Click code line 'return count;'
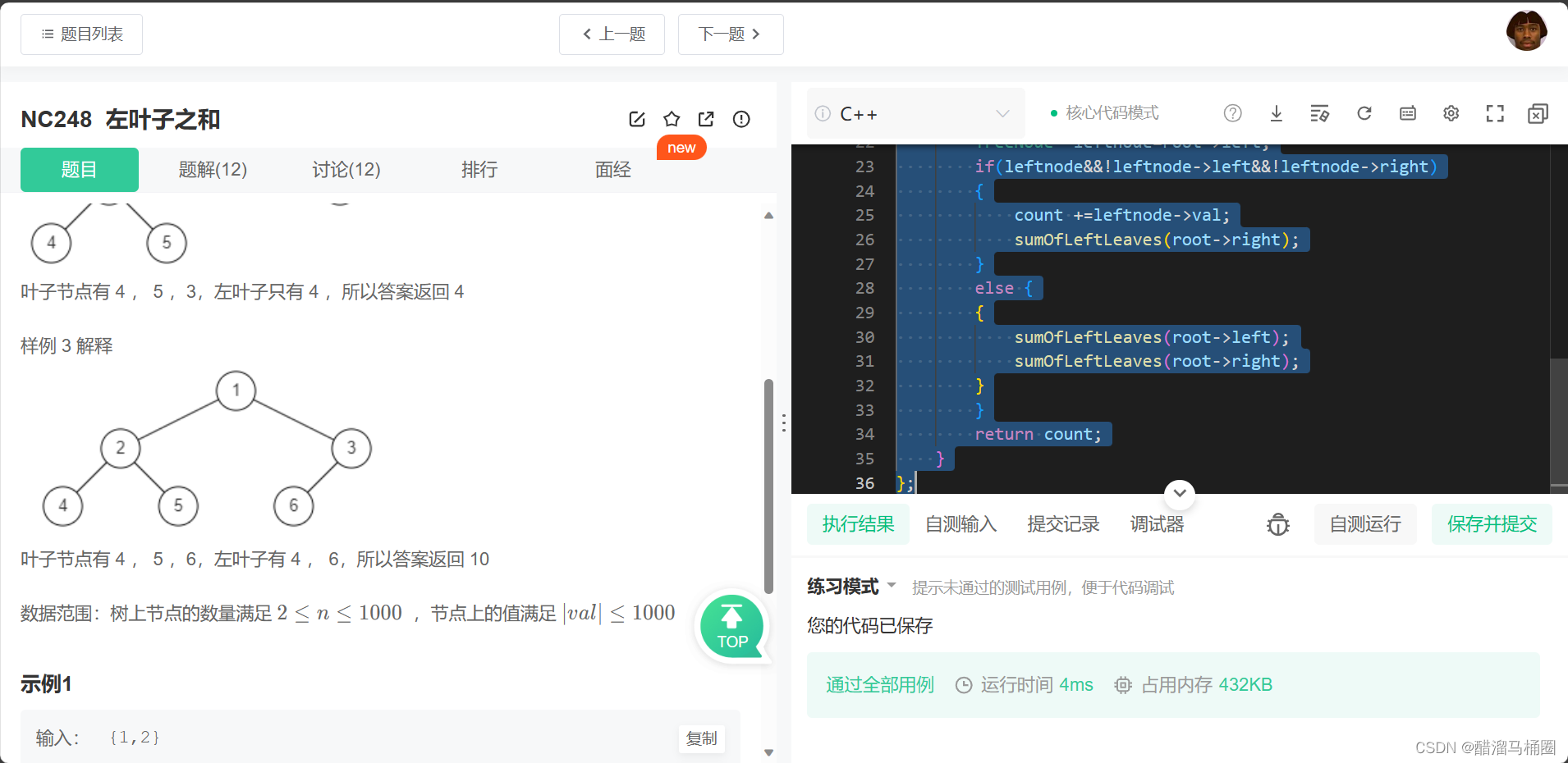The width and height of the screenshot is (1568, 763). tap(1038, 435)
